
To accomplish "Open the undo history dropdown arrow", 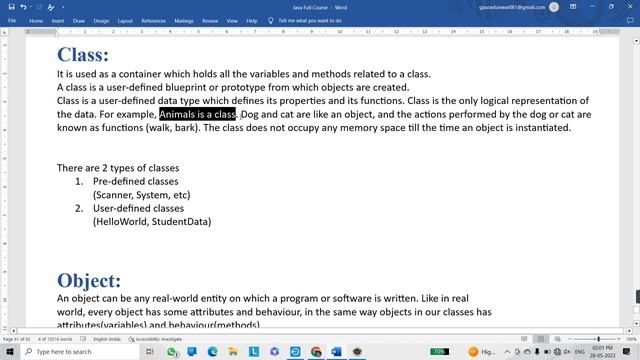I will pyautogui.click(x=31, y=7).
